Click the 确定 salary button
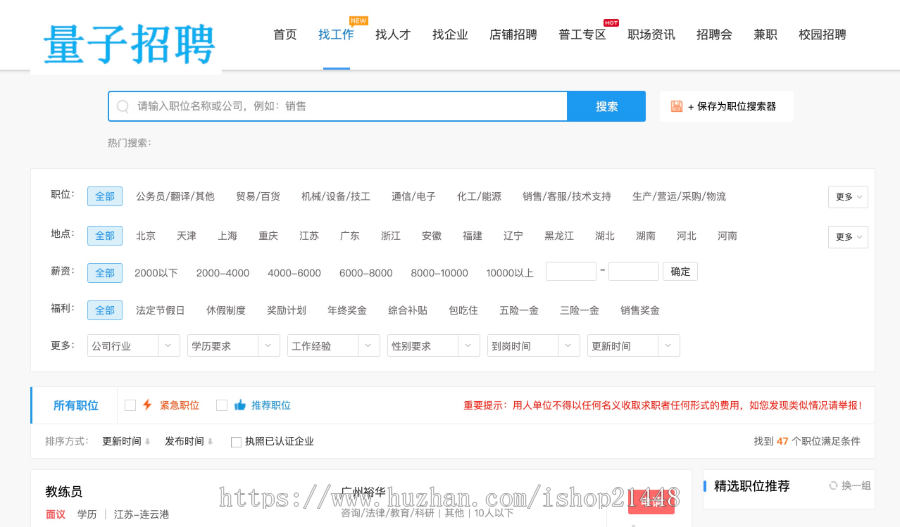Viewport: 900px width, 527px height. [680, 272]
